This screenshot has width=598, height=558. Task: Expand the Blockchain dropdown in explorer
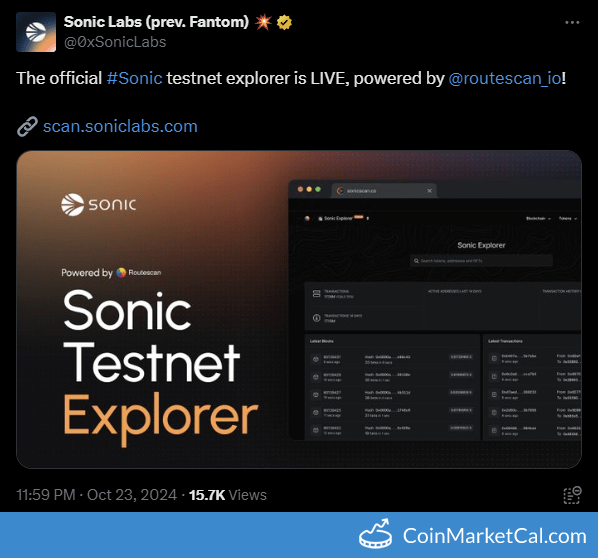pyautogui.click(x=538, y=219)
